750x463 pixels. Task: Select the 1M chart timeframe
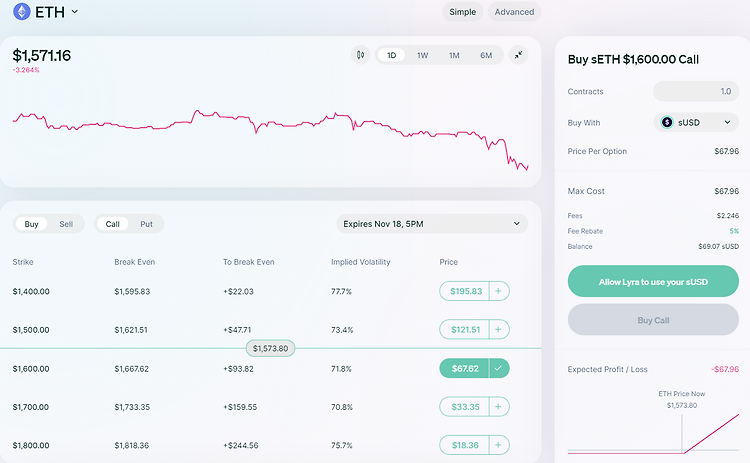tap(454, 55)
